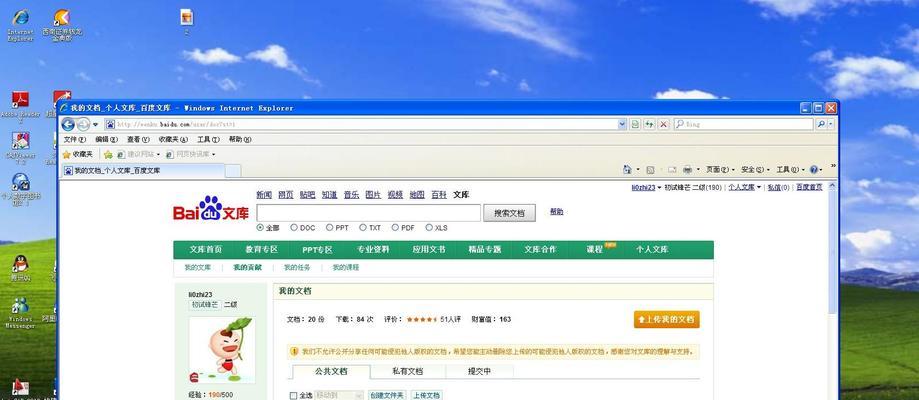Pick the PDF radio option
This screenshot has width=919, height=400.
pyautogui.click(x=395, y=228)
